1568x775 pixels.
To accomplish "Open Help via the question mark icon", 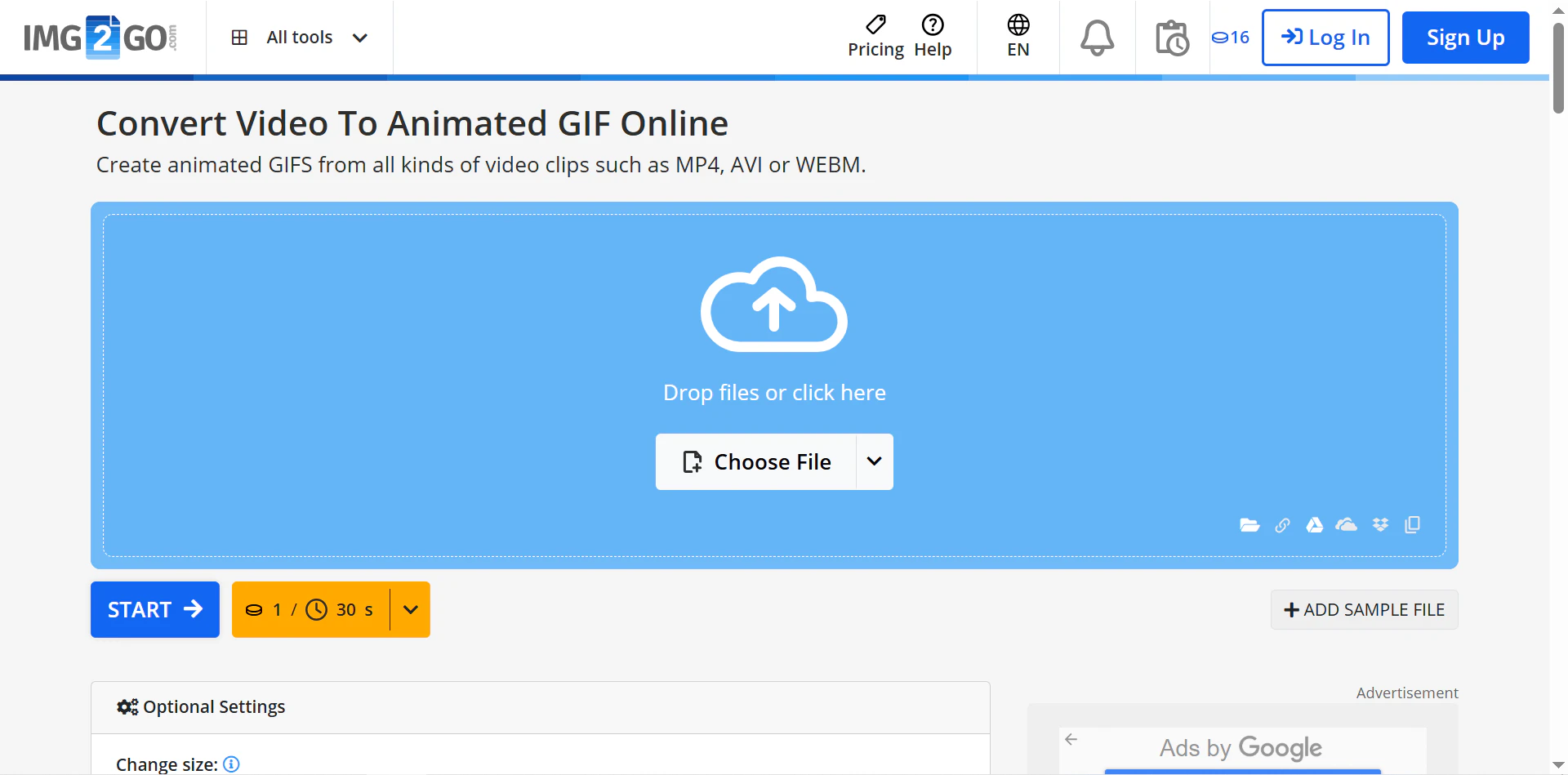I will tap(933, 24).
